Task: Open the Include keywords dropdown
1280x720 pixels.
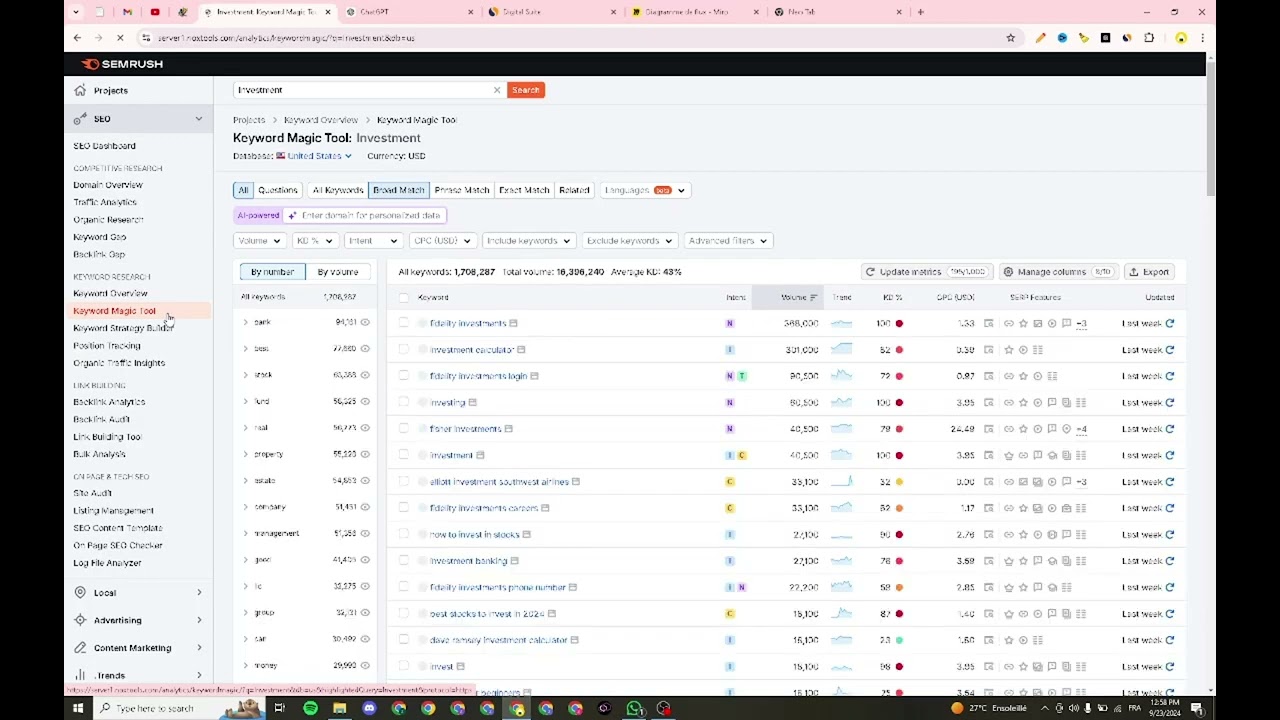Action: pyautogui.click(x=527, y=241)
